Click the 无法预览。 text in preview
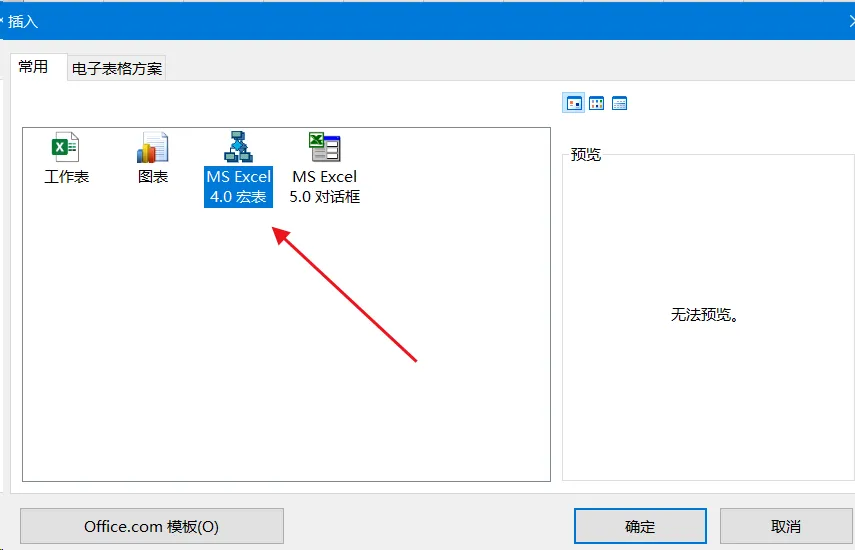This screenshot has width=855, height=550. pyautogui.click(x=704, y=315)
